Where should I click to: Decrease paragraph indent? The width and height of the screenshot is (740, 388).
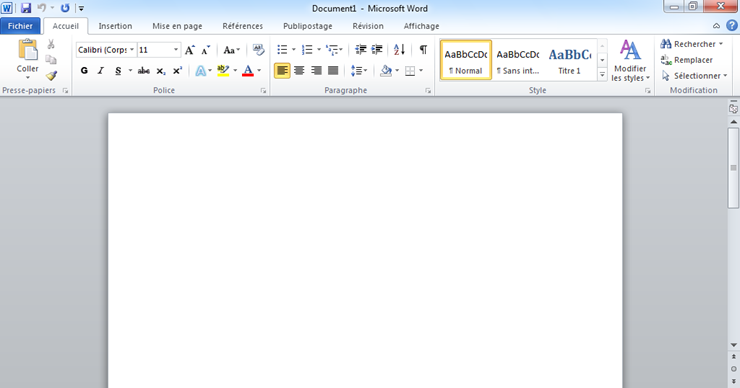coord(361,50)
